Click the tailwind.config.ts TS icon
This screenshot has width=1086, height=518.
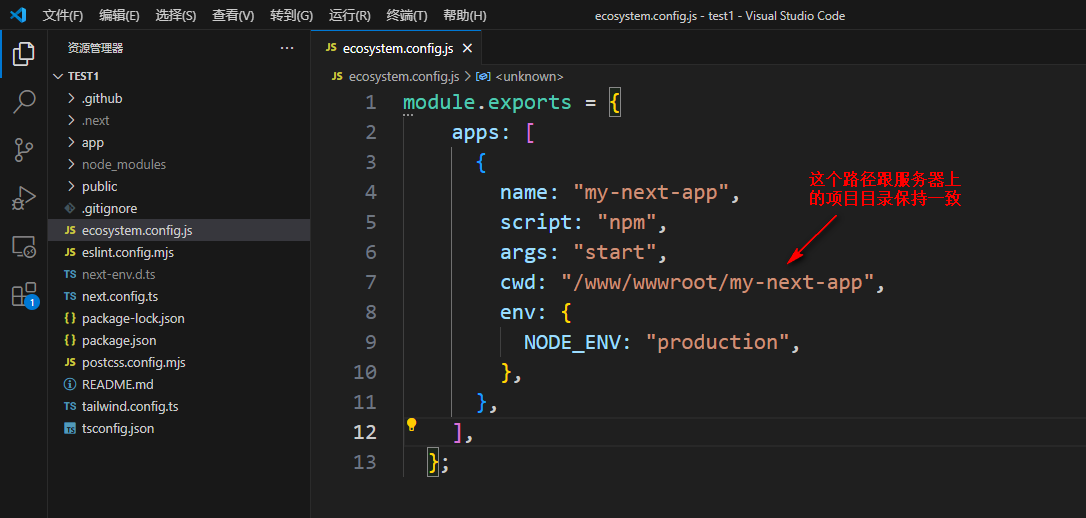click(69, 407)
